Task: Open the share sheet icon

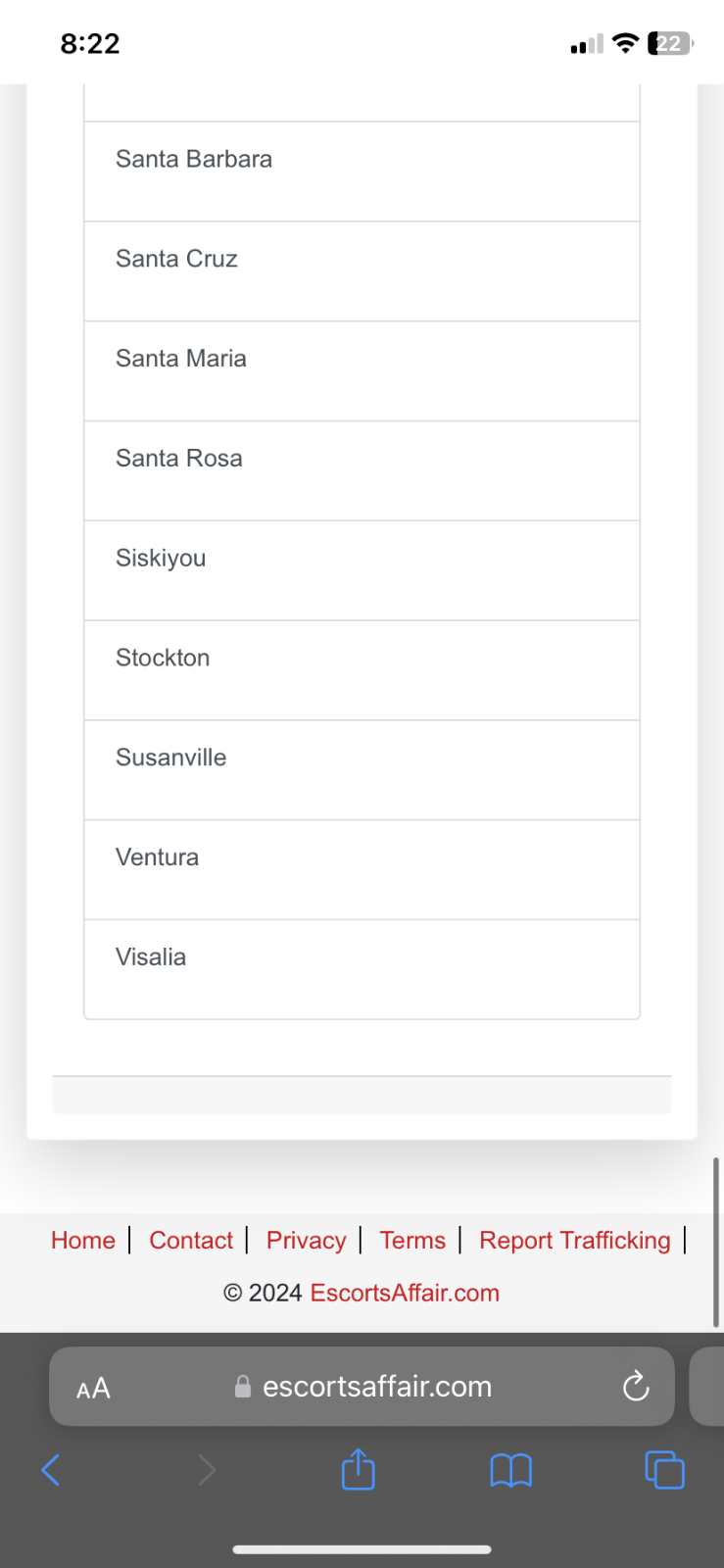Action: tap(359, 1468)
